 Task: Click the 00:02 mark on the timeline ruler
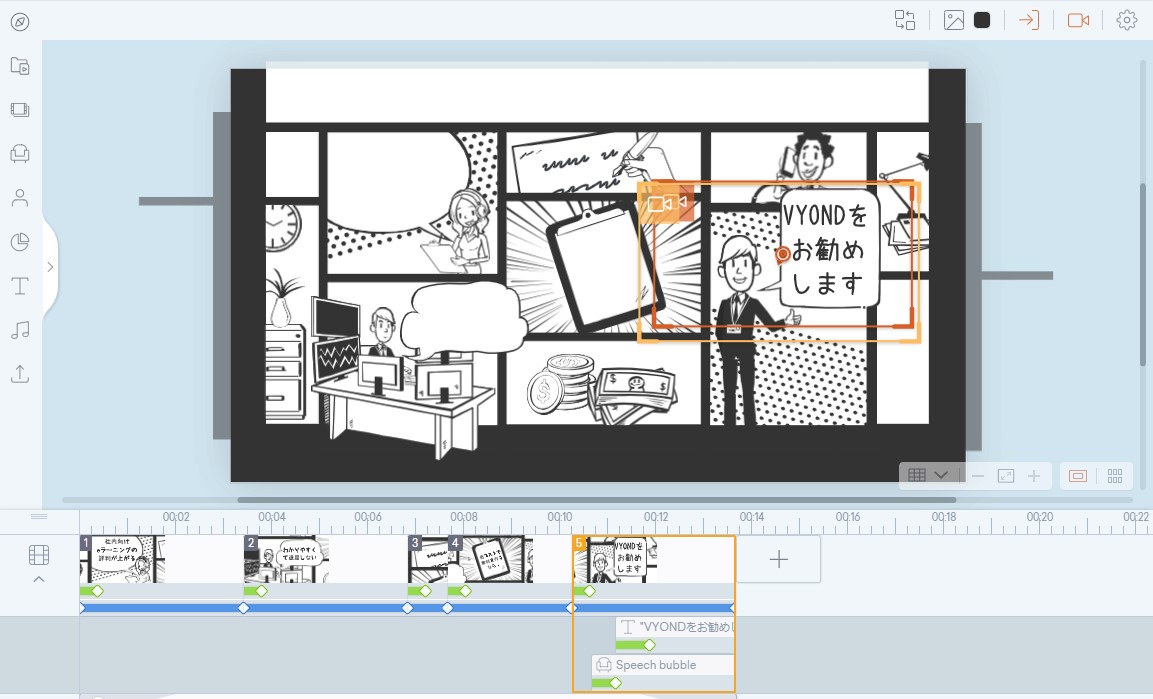click(176, 517)
